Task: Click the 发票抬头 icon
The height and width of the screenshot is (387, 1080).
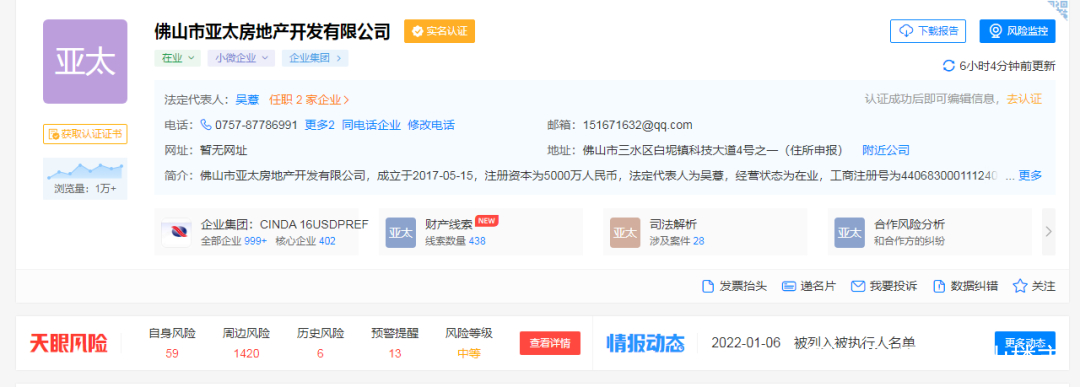Action: [x=707, y=286]
